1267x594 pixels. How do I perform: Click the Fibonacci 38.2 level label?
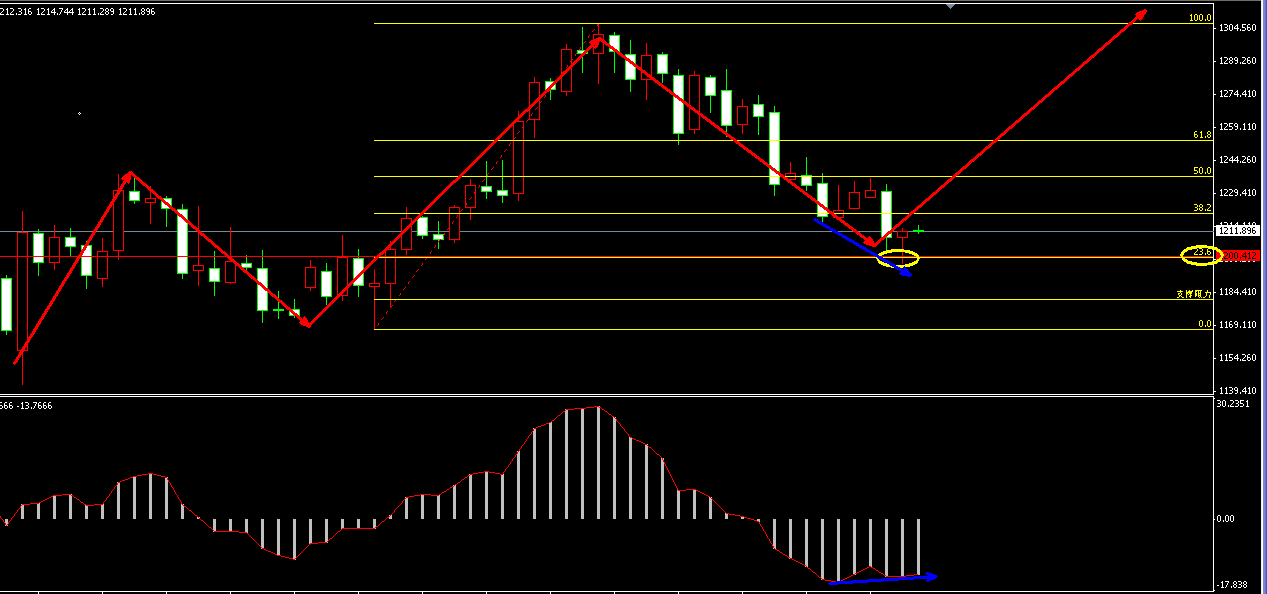(1201, 208)
